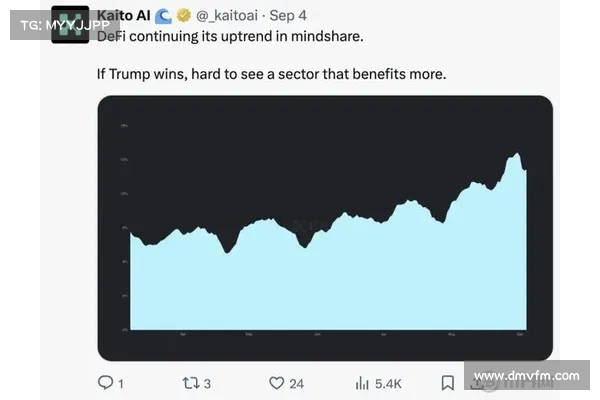Like the post with the heart icon
Viewport: 600px width, 400px height.
[278, 382]
